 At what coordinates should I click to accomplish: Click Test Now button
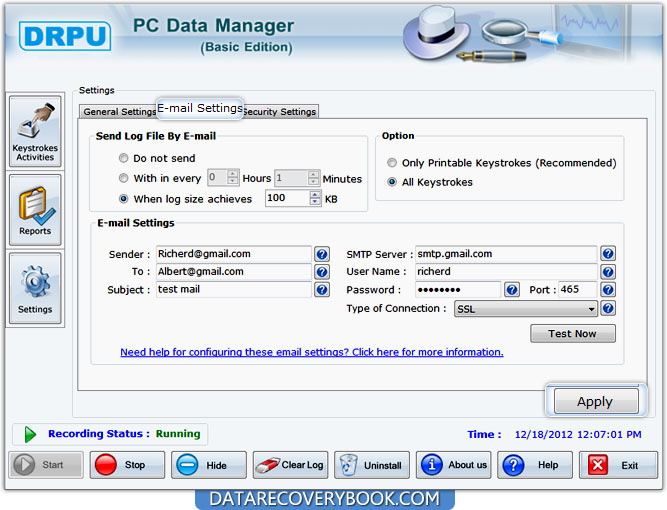[x=573, y=333]
